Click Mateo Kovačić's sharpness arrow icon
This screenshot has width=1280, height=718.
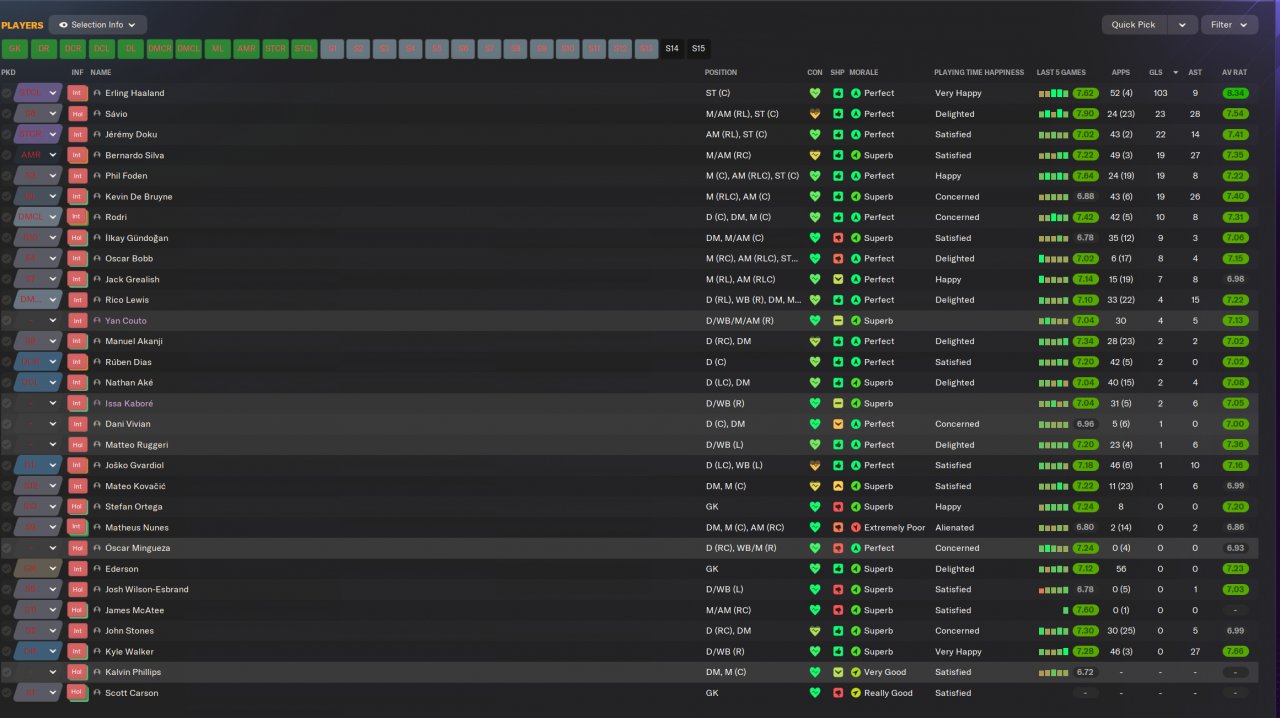coord(838,486)
